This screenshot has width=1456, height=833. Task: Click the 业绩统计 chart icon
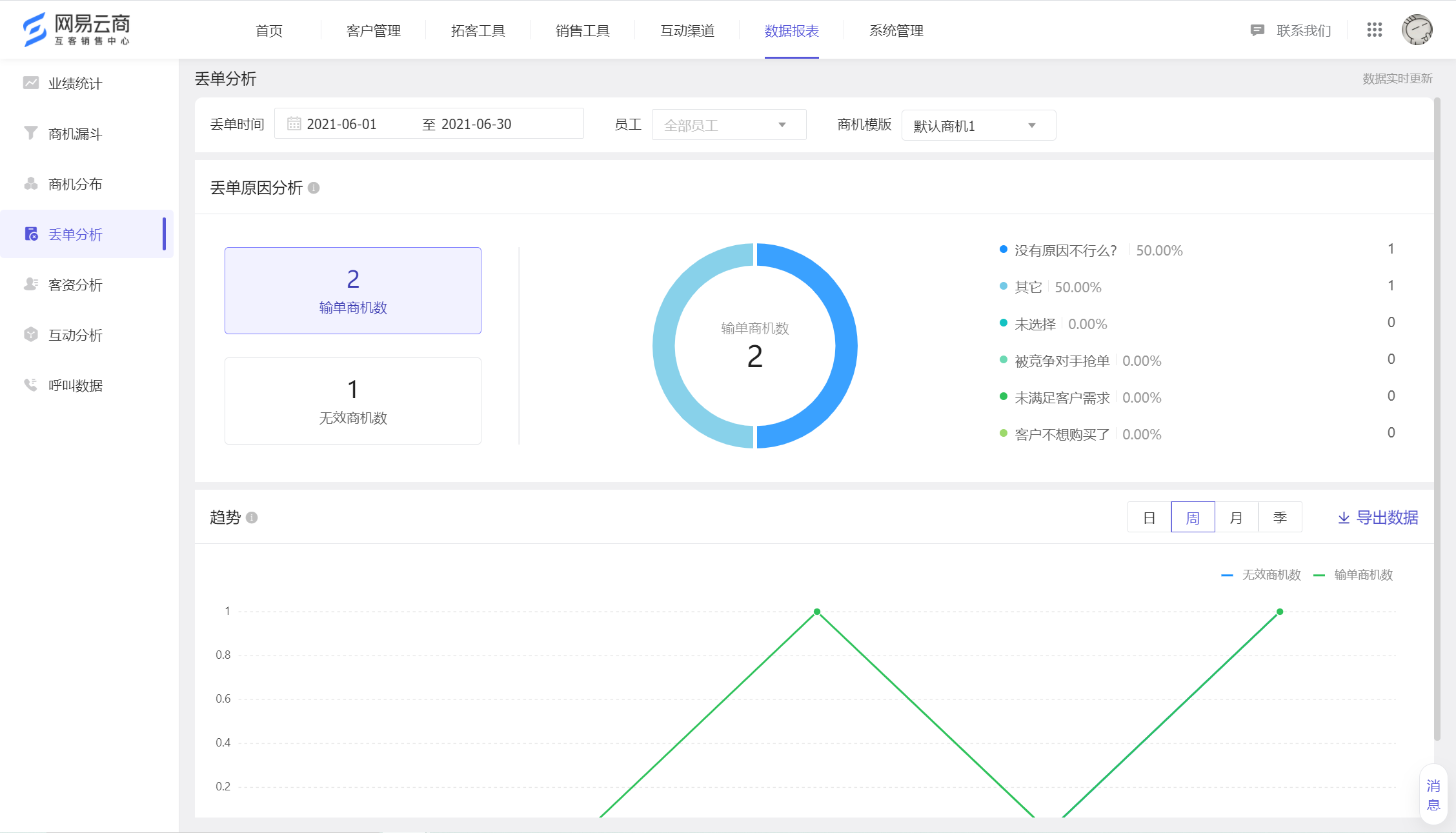[31, 83]
